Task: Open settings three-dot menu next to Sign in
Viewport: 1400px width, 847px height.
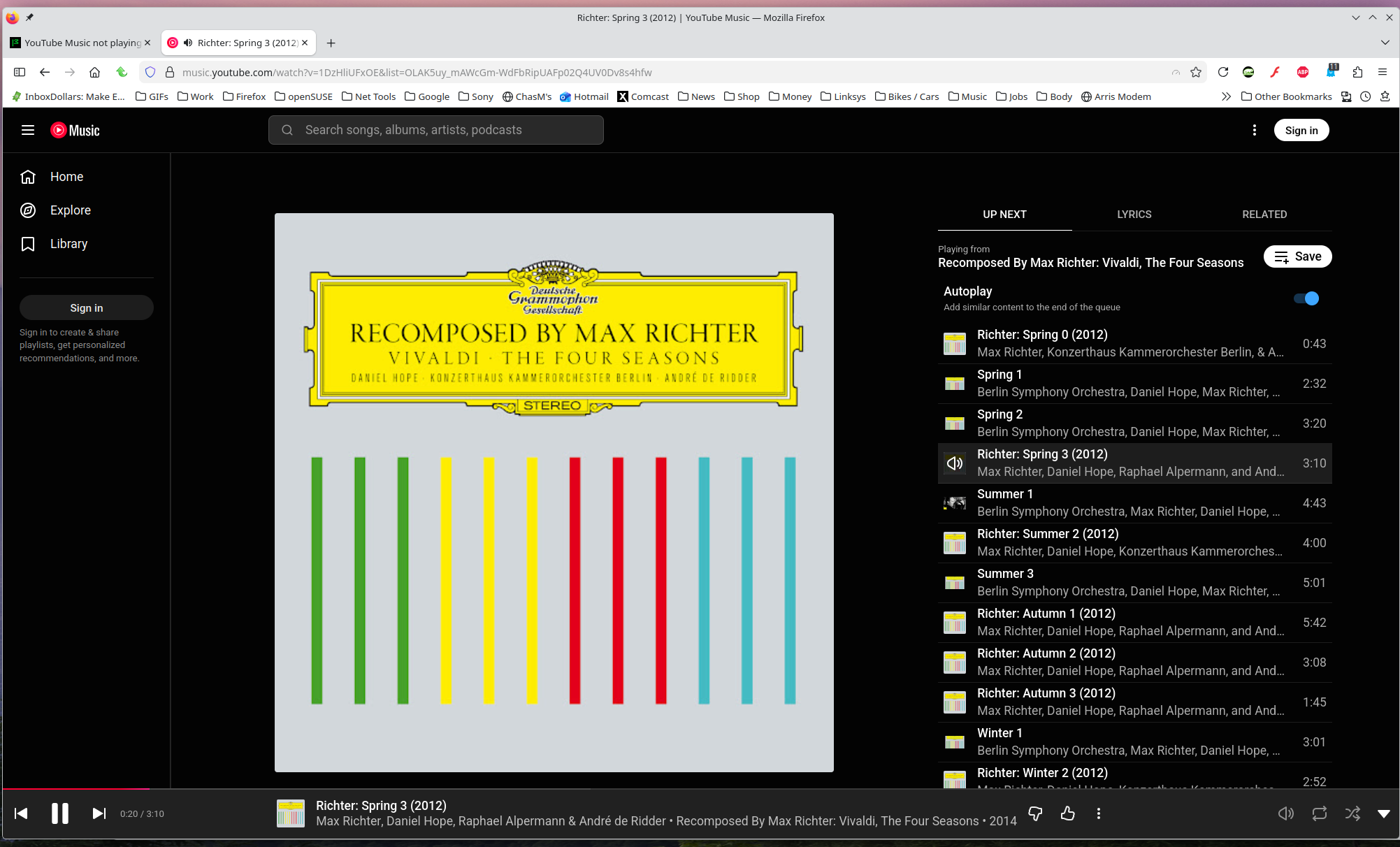Action: (x=1255, y=130)
